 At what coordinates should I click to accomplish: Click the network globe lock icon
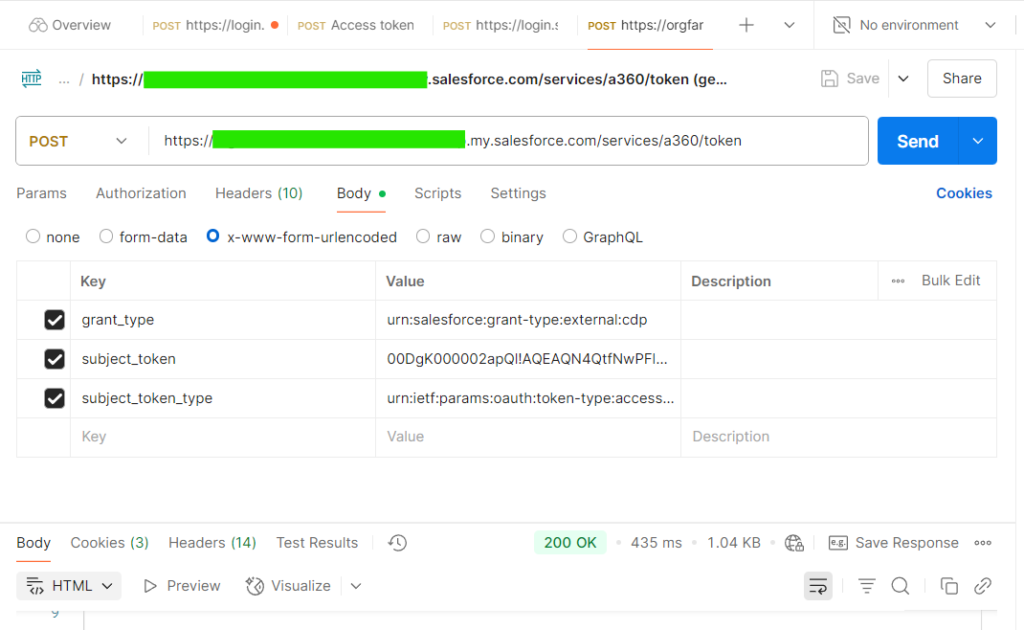[x=794, y=543]
